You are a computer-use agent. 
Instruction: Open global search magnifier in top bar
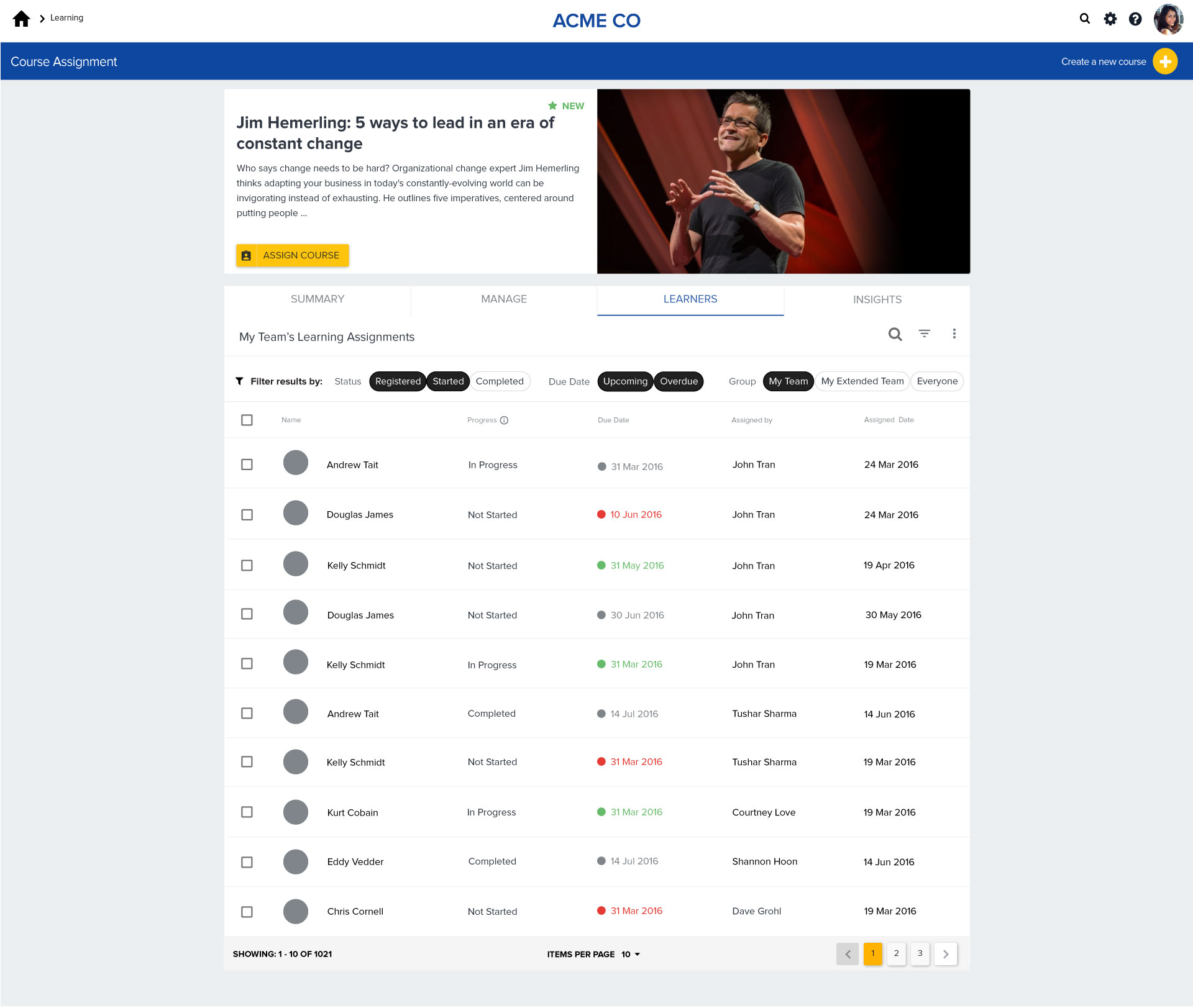point(1085,19)
